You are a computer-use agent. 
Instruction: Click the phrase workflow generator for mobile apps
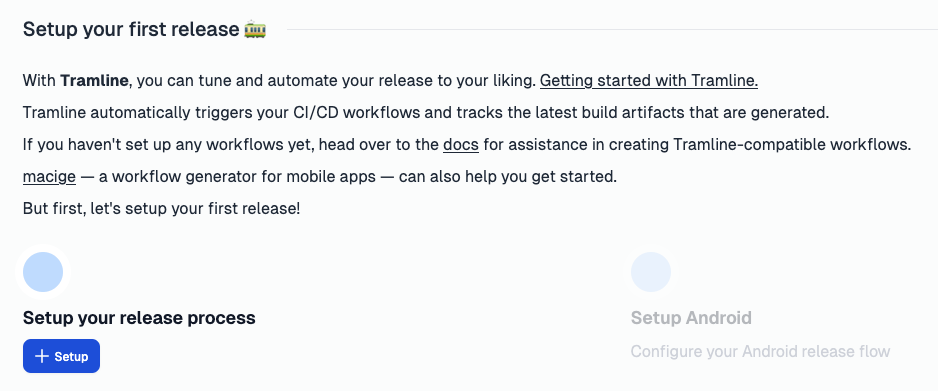click(254, 177)
